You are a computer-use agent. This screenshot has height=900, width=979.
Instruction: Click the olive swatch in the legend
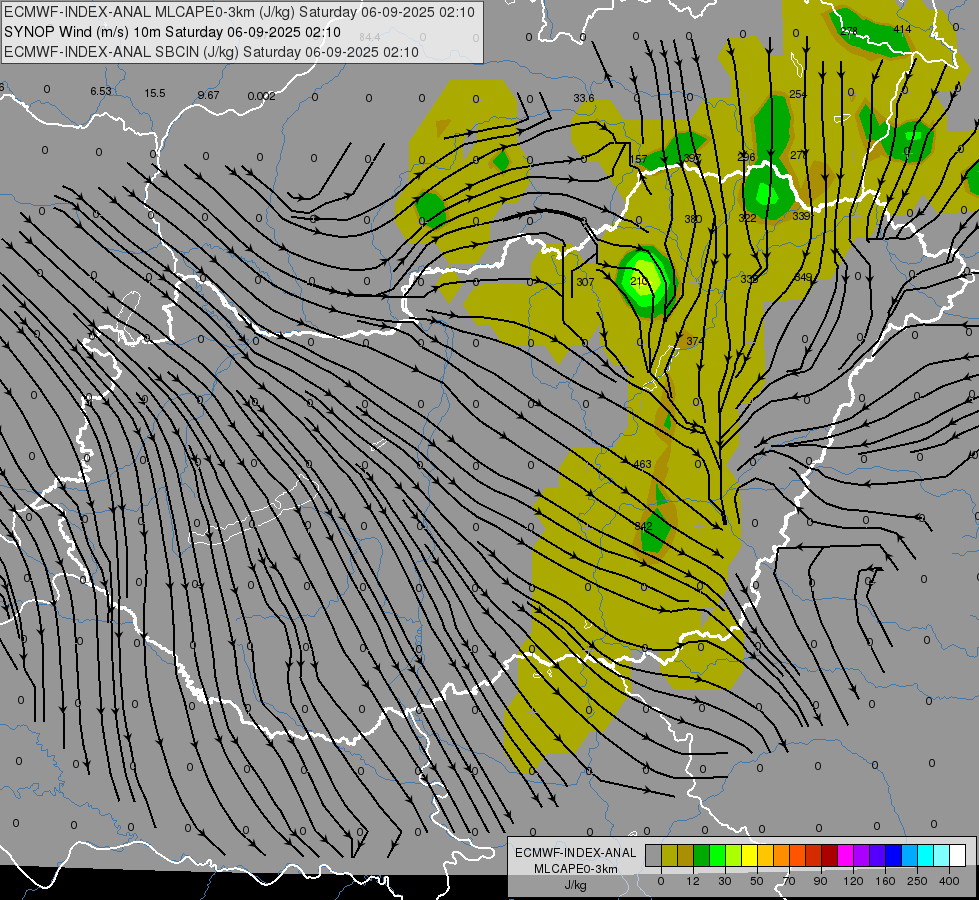[x=669, y=855]
